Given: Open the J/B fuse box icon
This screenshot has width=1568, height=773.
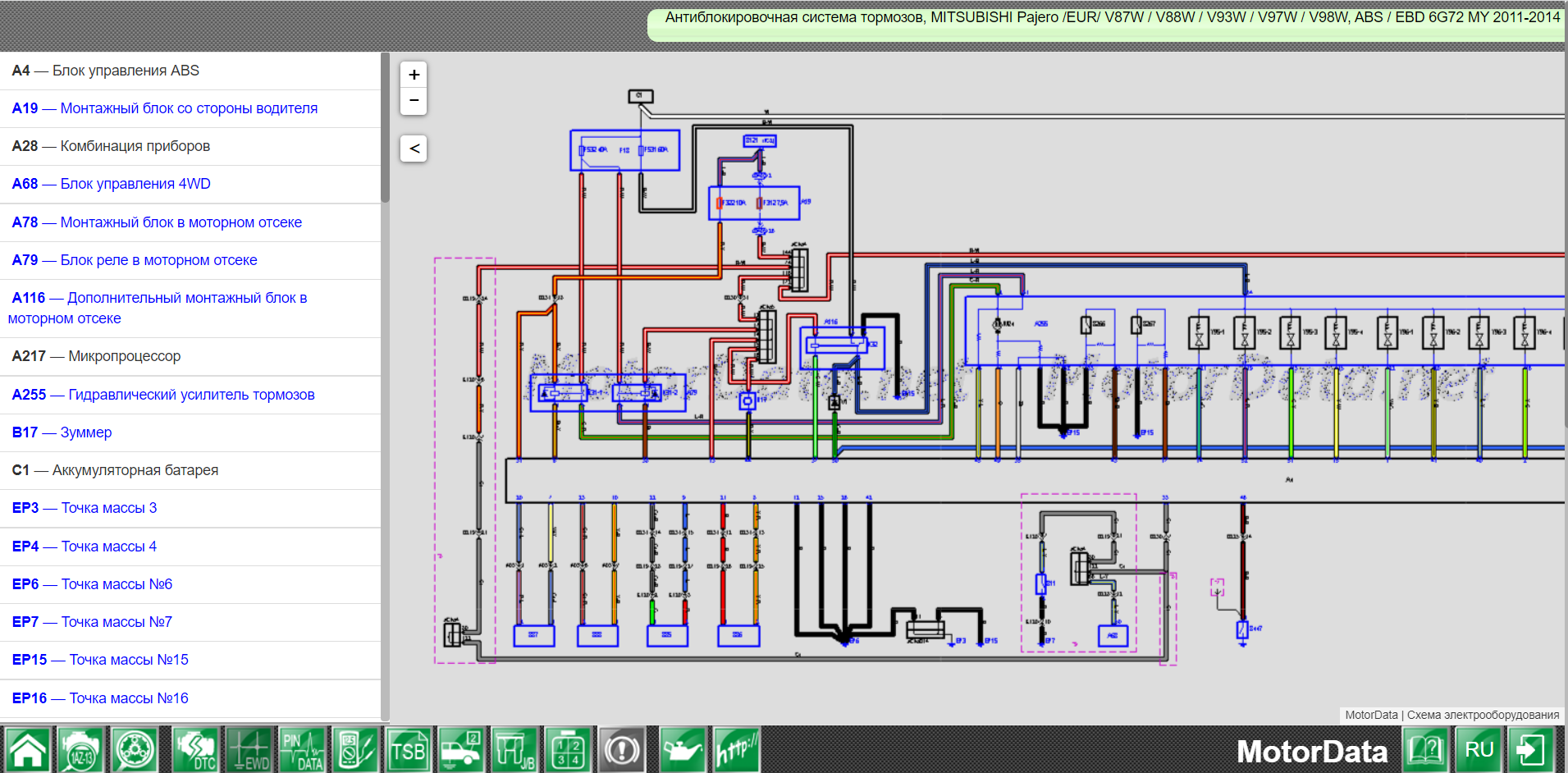Looking at the screenshot, I should (514, 749).
